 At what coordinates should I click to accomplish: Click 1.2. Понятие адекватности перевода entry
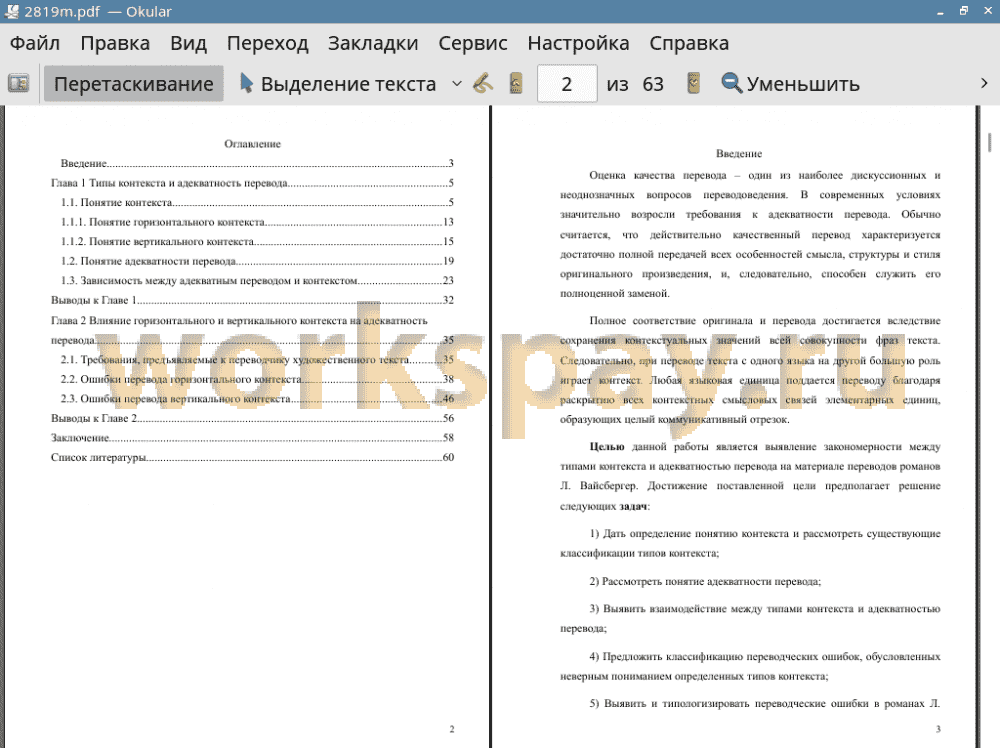257,261
